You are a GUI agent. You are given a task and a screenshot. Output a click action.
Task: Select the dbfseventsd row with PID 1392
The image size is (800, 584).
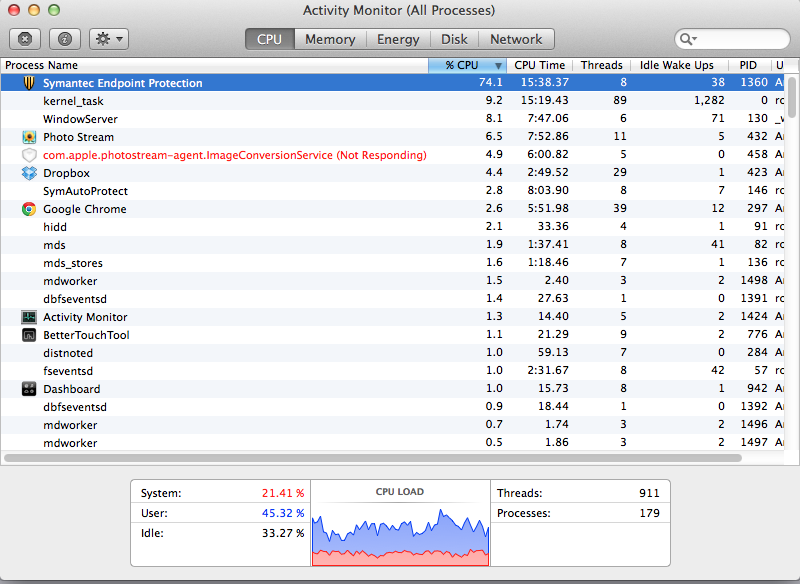pyautogui.click(x=393, y=407)
